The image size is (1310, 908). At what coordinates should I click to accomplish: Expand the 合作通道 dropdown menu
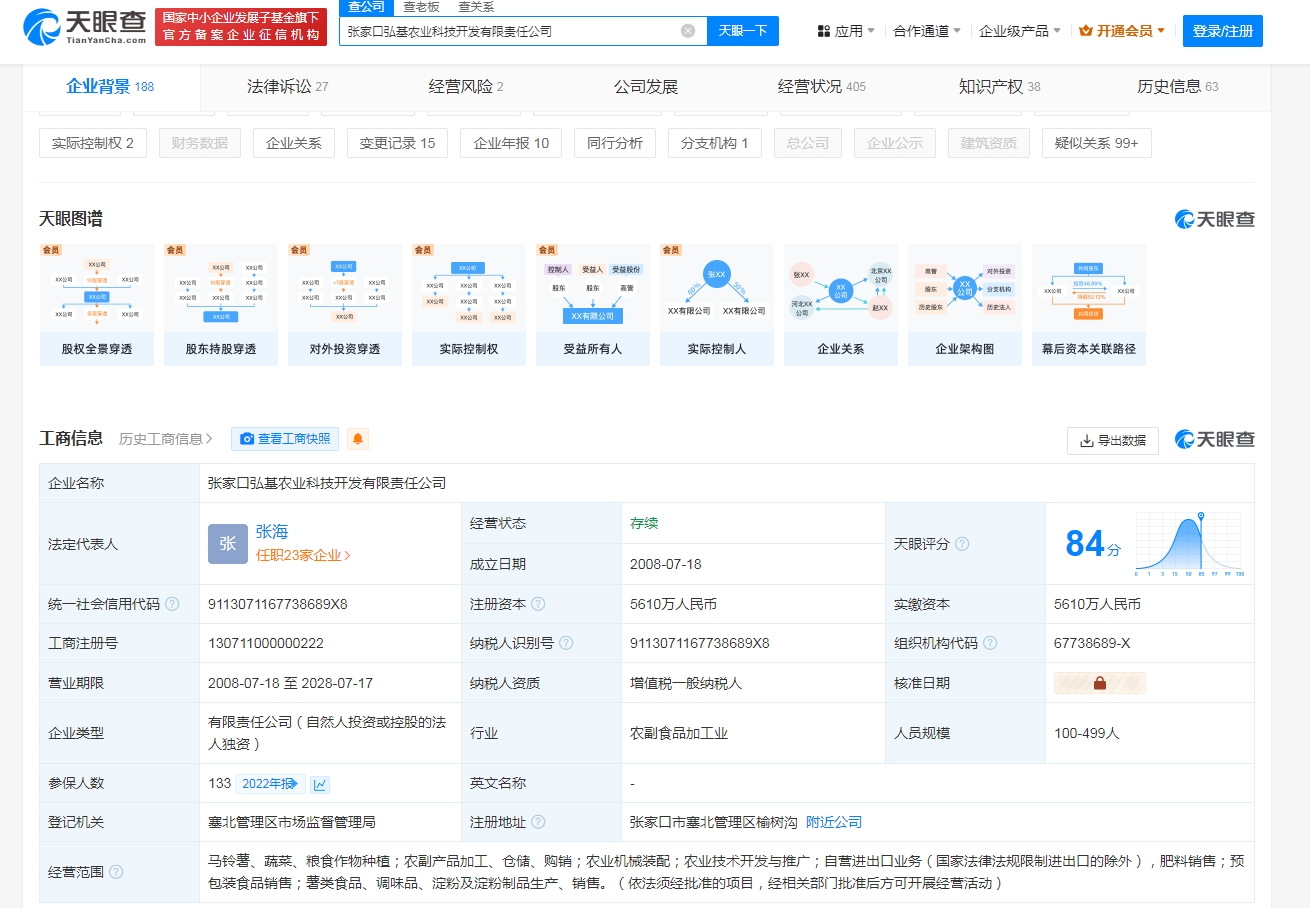(x=928, y=31)
